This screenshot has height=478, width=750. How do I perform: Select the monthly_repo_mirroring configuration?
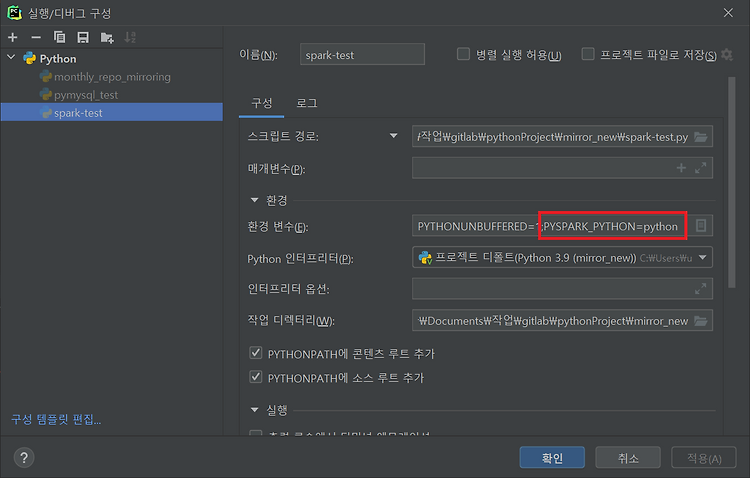pos(112,77)
